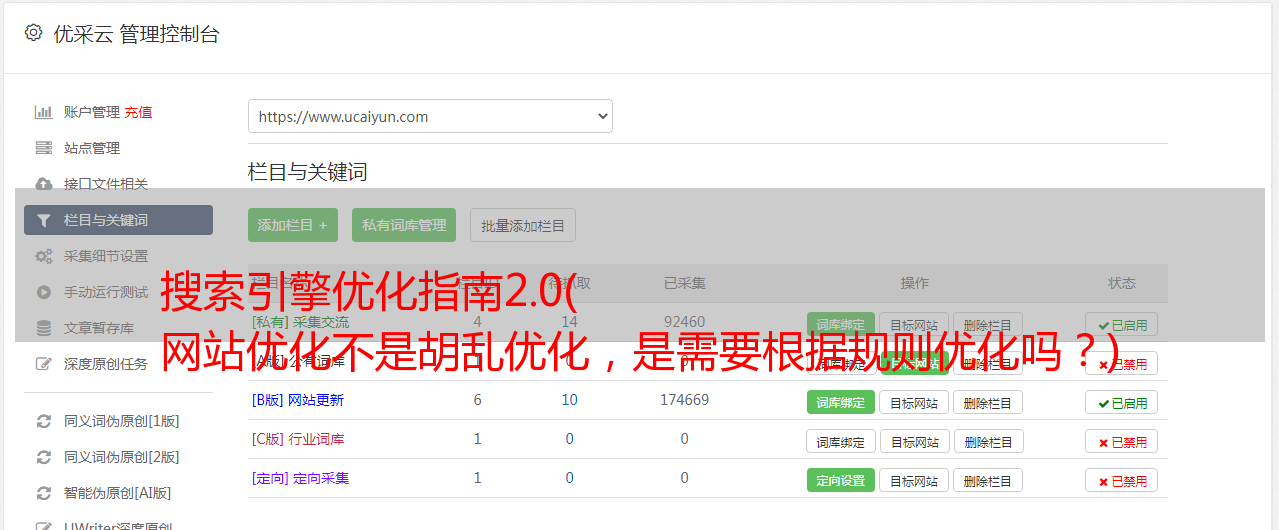The height and width of the screenshot is (530, 1279).
Task: Go to 站点管理 in the sidebar
Action: click(x=92, y=148)
